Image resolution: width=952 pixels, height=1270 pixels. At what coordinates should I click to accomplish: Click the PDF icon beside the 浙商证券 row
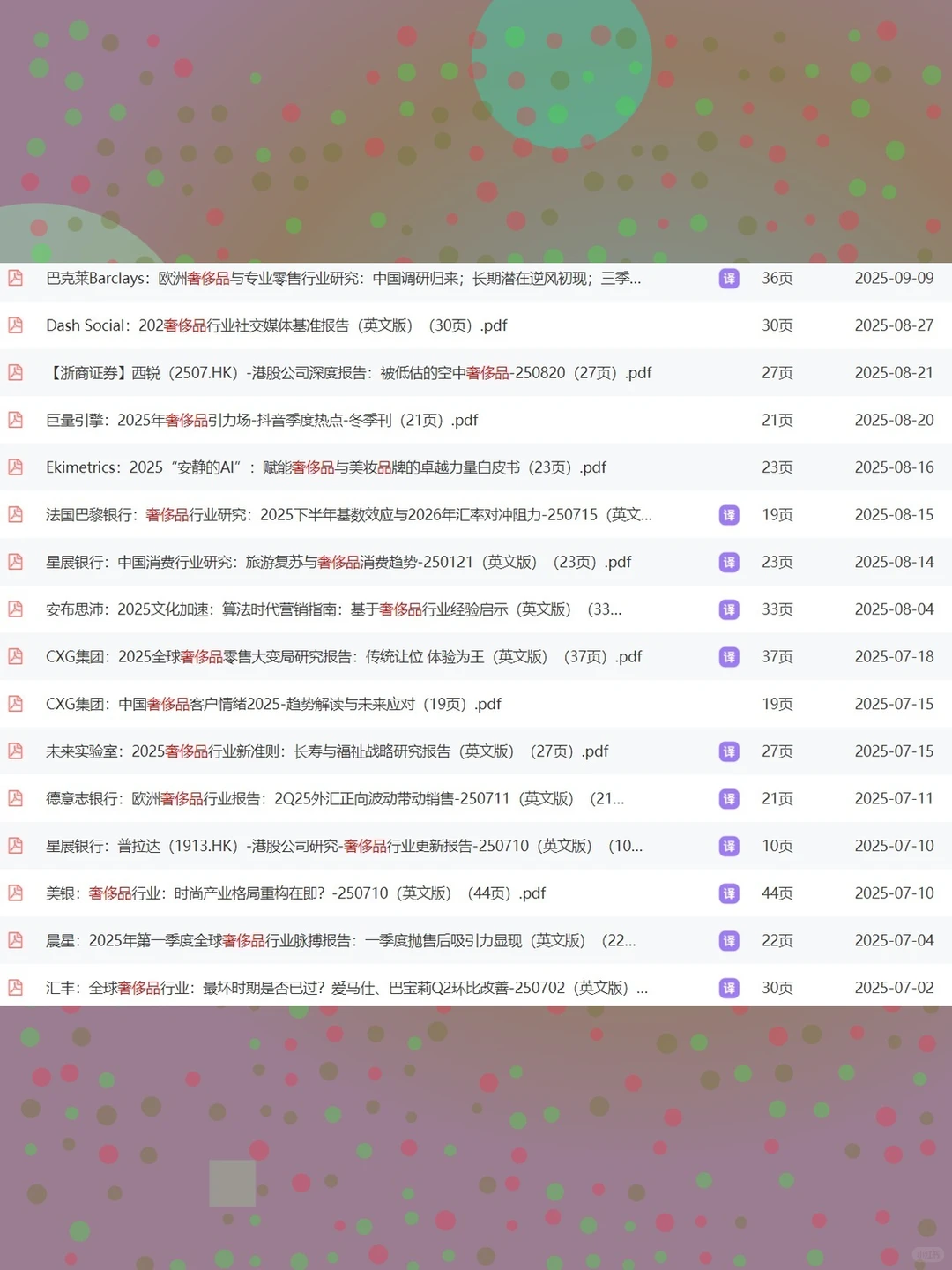(x=16, y=373)
